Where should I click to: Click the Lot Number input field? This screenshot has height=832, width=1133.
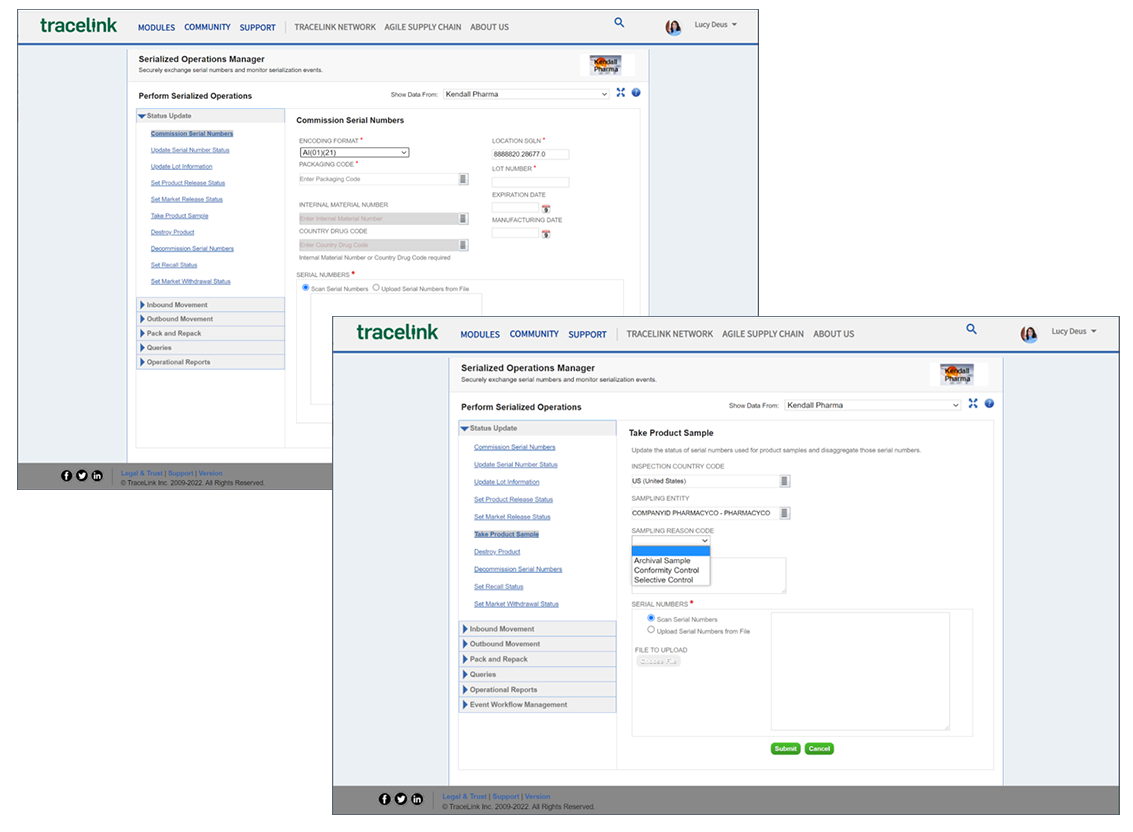point(530,182)
